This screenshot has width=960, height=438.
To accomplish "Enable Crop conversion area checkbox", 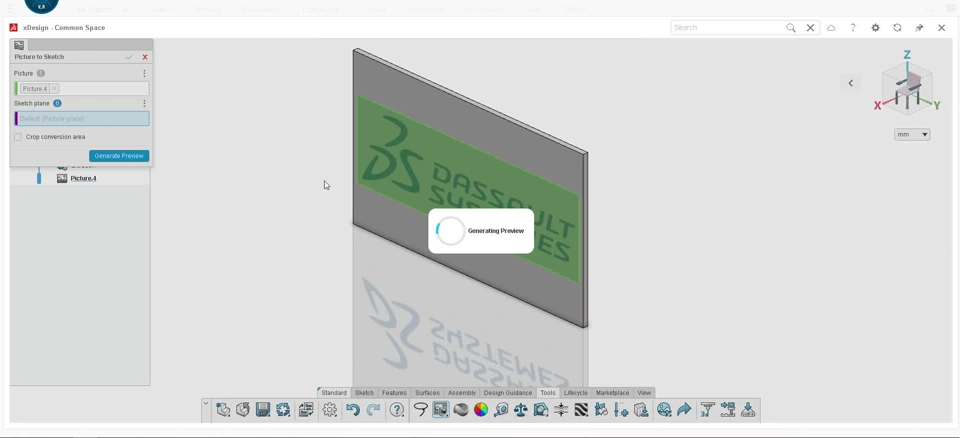I will coord(18,137).
